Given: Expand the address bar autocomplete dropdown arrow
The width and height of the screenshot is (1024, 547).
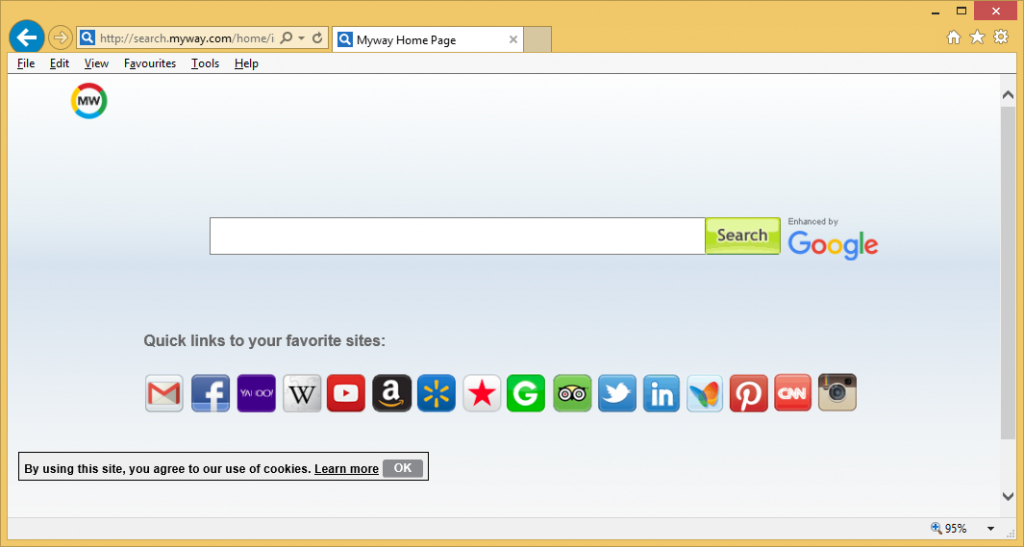Looking at the screenshot, I should click(302, 38).
